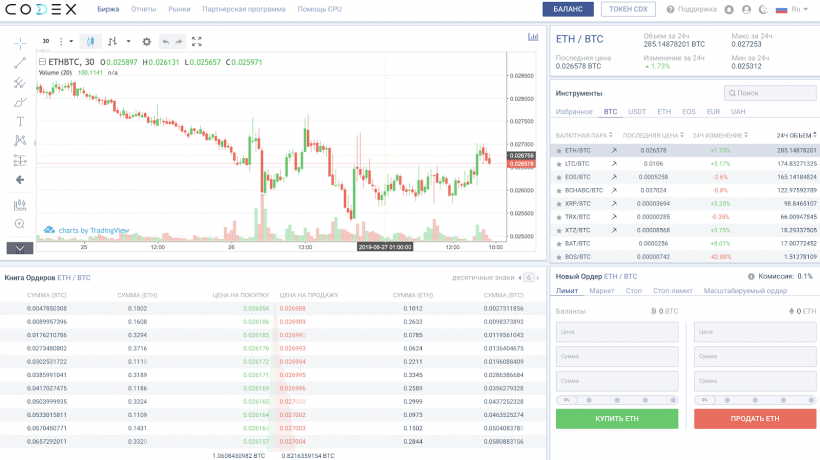Switch to USDT instruments tab
The height and width of the screenshot is (460, 820).
637,112
